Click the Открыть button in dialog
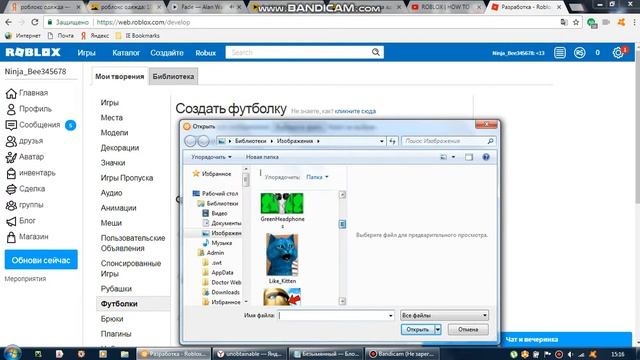The width and height of the screenshot is (640, 360). coord(418,329)
